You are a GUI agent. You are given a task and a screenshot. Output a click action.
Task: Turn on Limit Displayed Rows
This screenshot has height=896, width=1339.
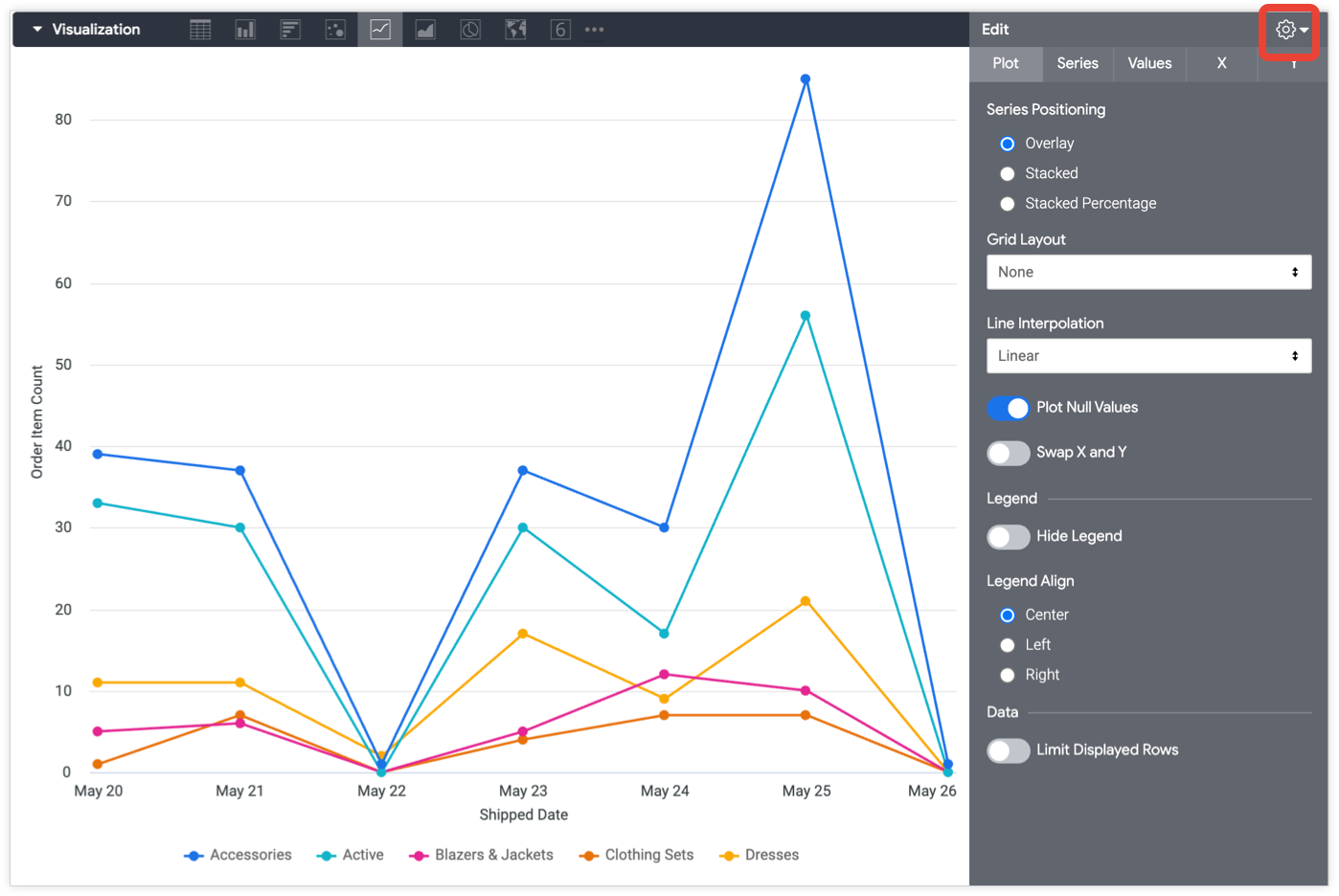tap(1009, 750)
